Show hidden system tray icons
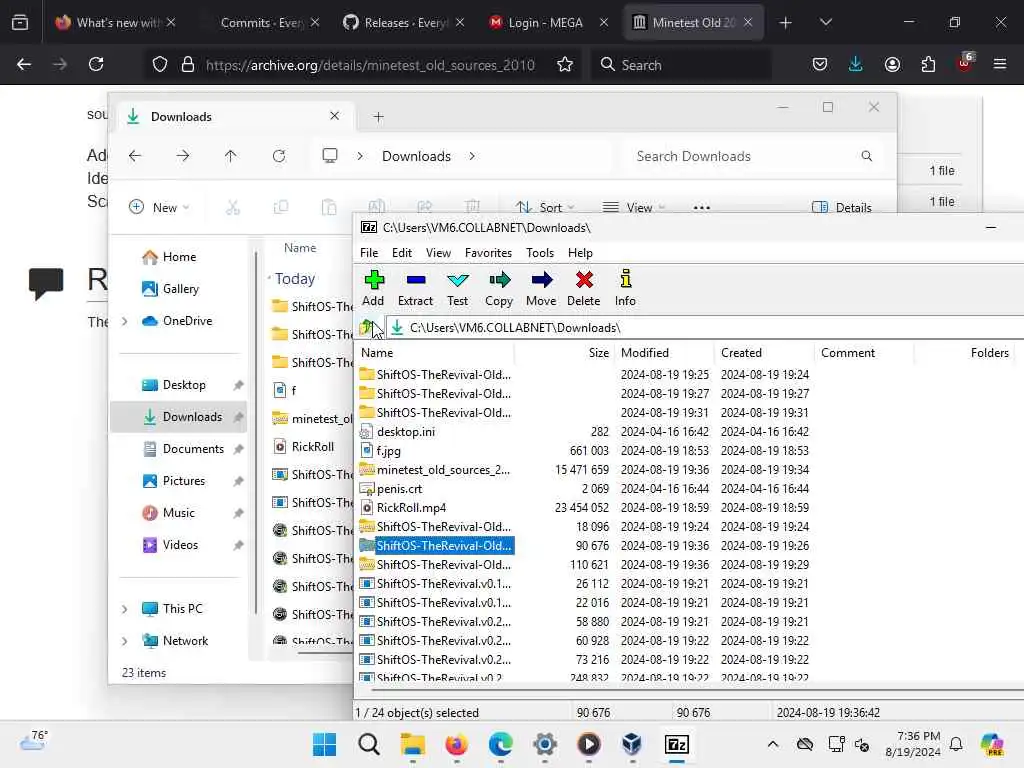Image resolution: width=1024 pixels, height=768 pixels. [773, 744]
